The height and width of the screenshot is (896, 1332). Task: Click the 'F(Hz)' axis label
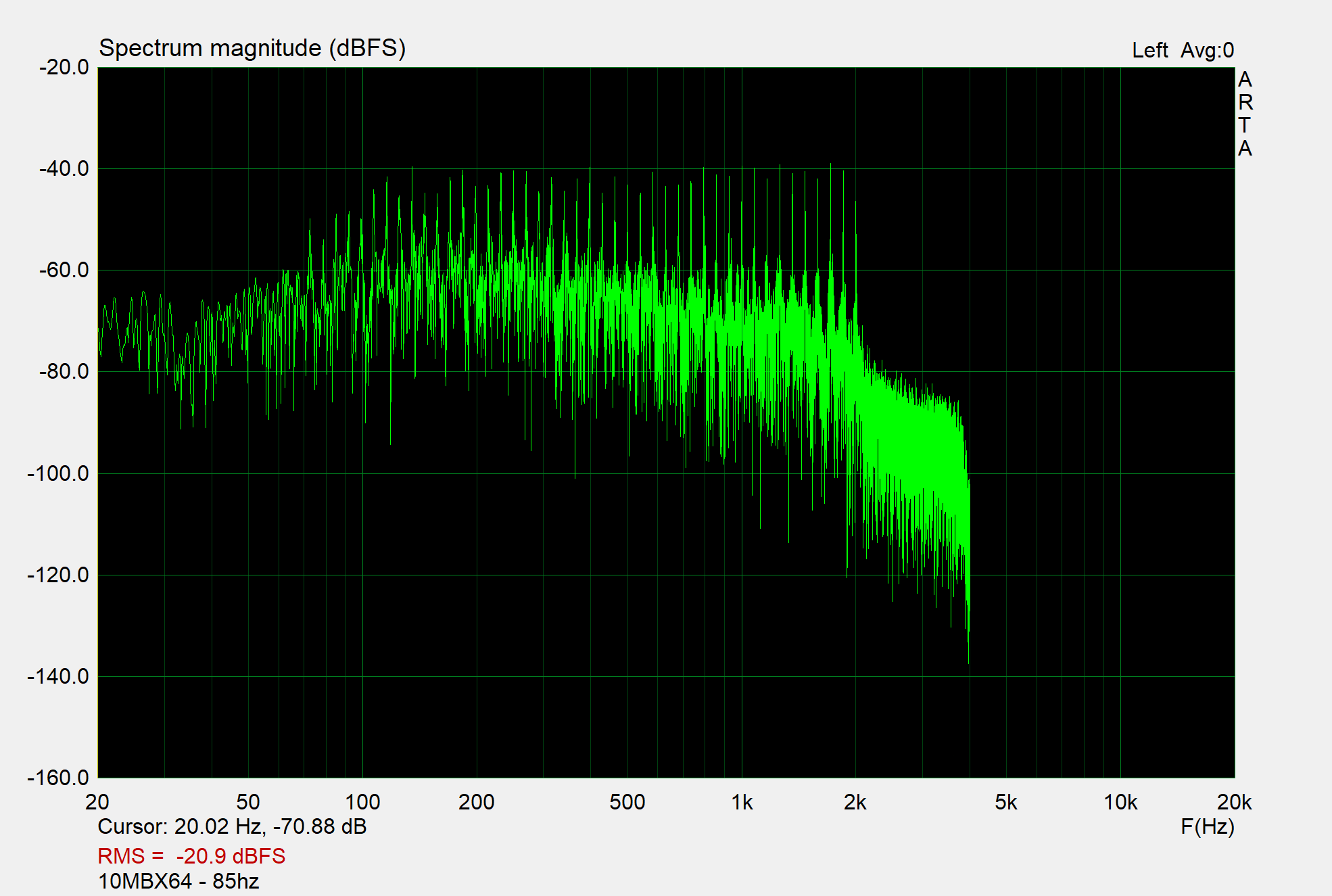(x=1208, y=826)
